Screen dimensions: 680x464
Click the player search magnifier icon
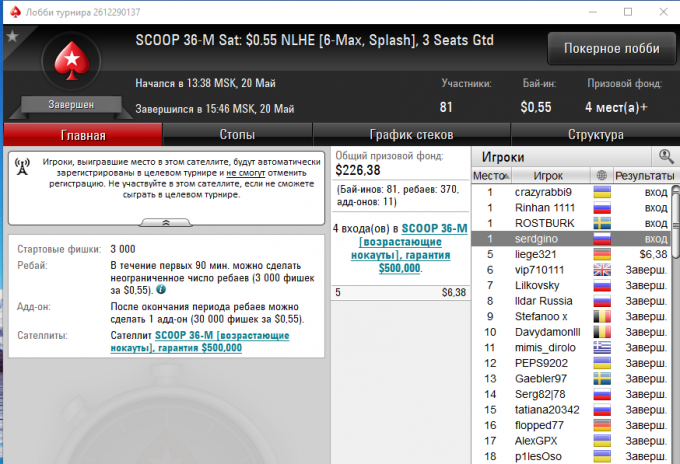(666, 156)
